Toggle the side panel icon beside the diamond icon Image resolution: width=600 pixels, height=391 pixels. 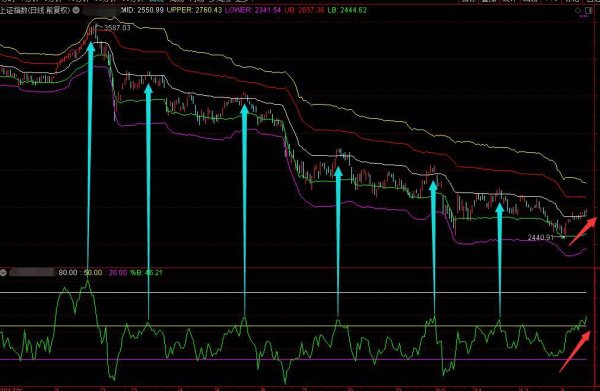tap(589, 10)
